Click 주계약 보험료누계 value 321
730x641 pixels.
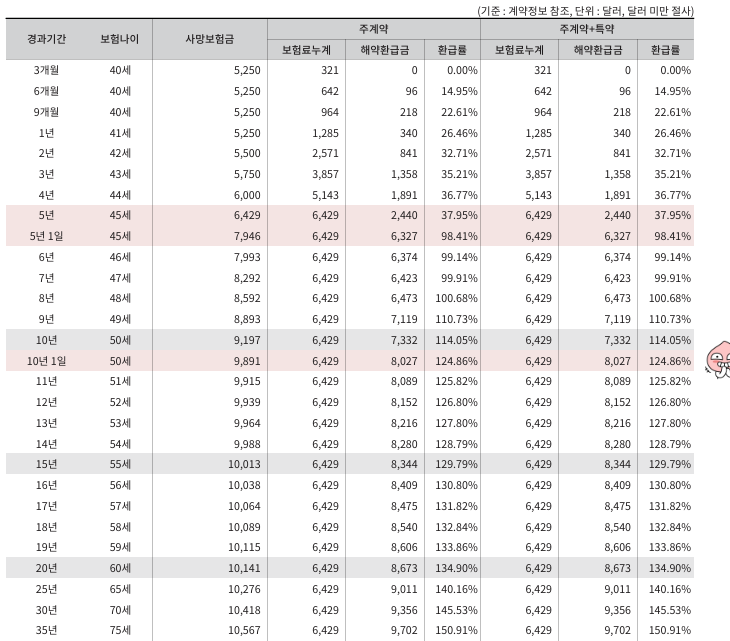[330, 70]
